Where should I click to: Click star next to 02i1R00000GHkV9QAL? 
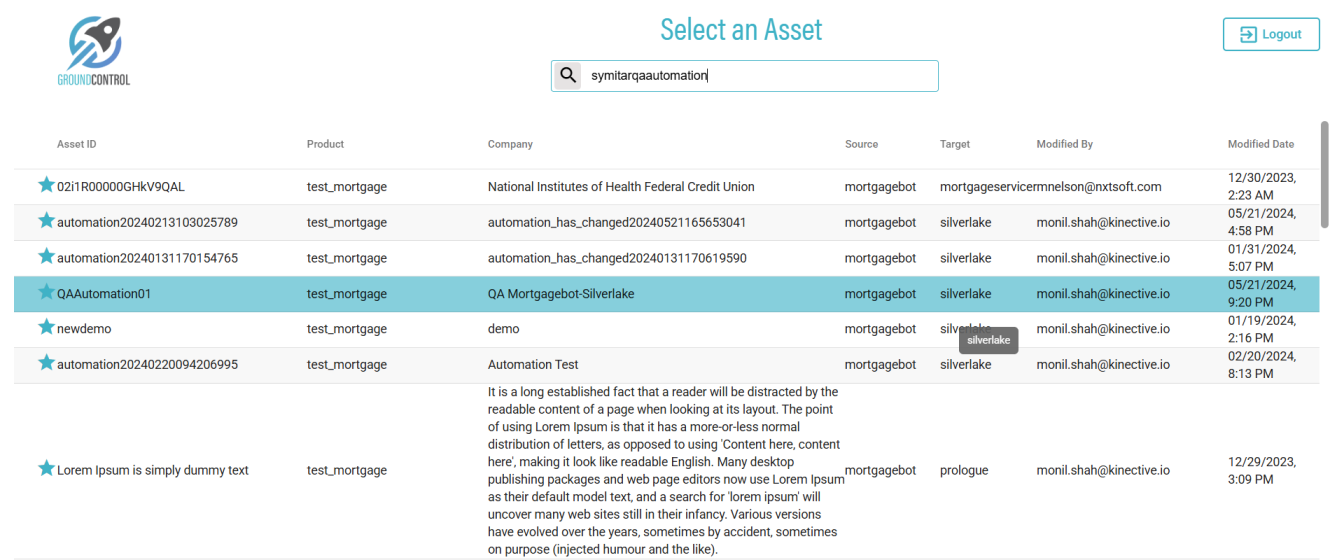pos(46,185)
